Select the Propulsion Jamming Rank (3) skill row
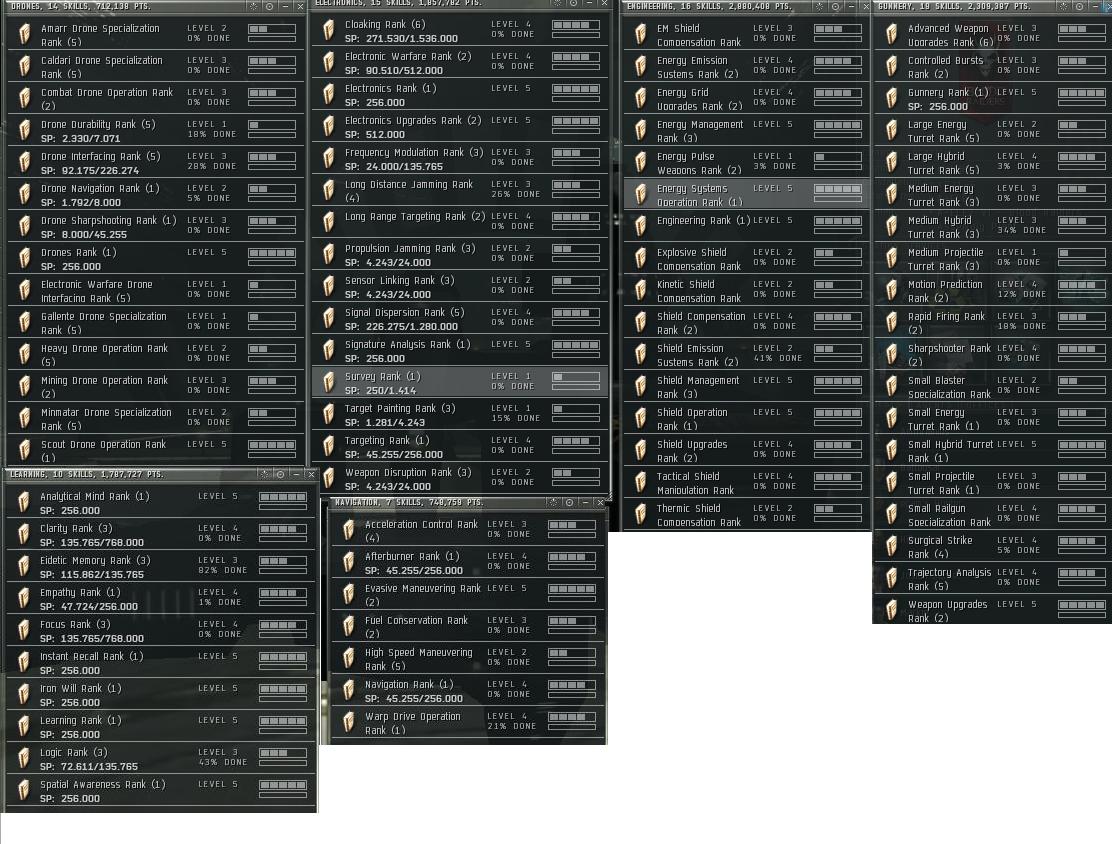This screenshot has width=1112, height=844. (460, 254)
